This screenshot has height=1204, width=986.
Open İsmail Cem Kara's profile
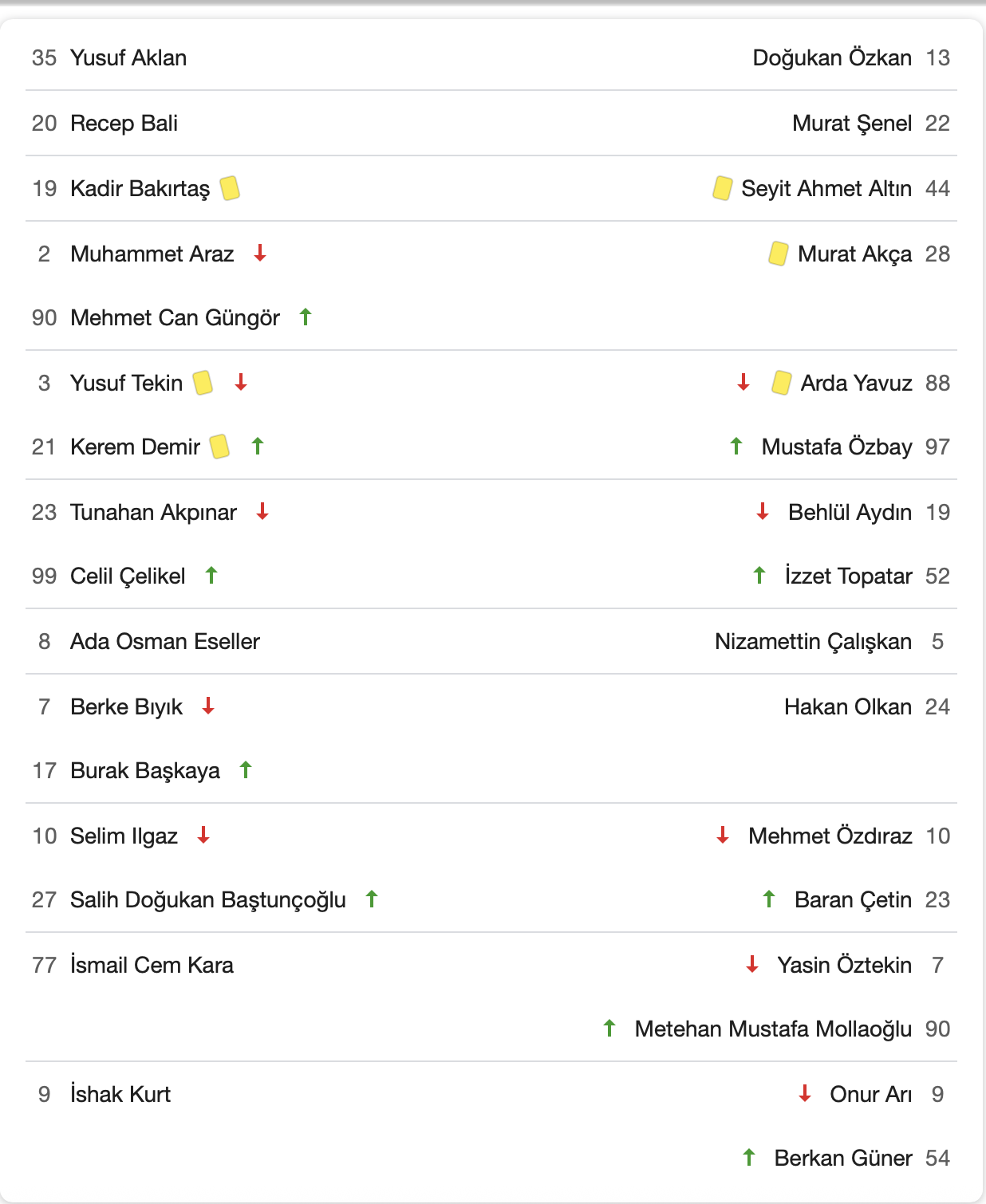(x=152, y=965)
